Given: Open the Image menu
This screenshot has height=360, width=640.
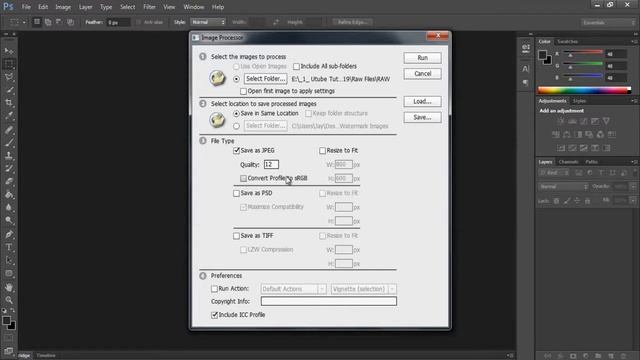Looking at the screenshot, I should (x=63, y=7).
